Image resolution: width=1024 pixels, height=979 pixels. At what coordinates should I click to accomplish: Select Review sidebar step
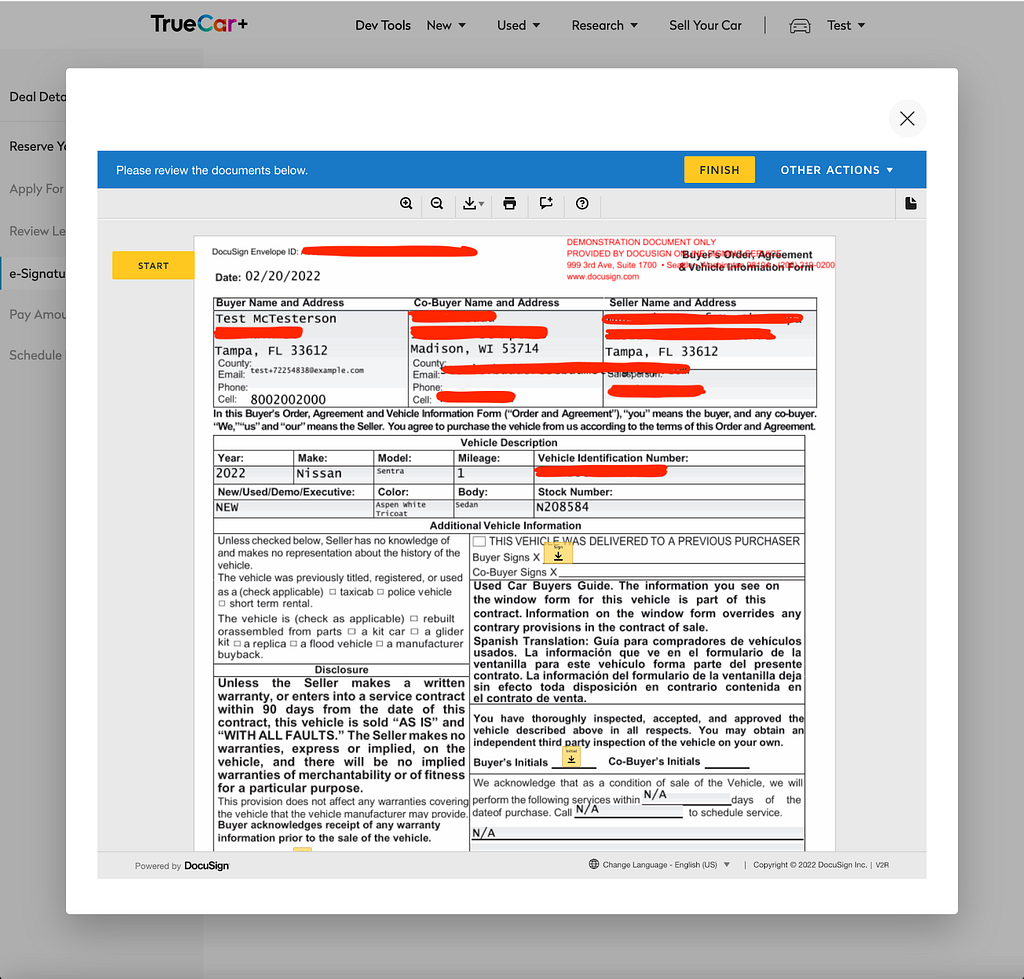tap(37, 231)
